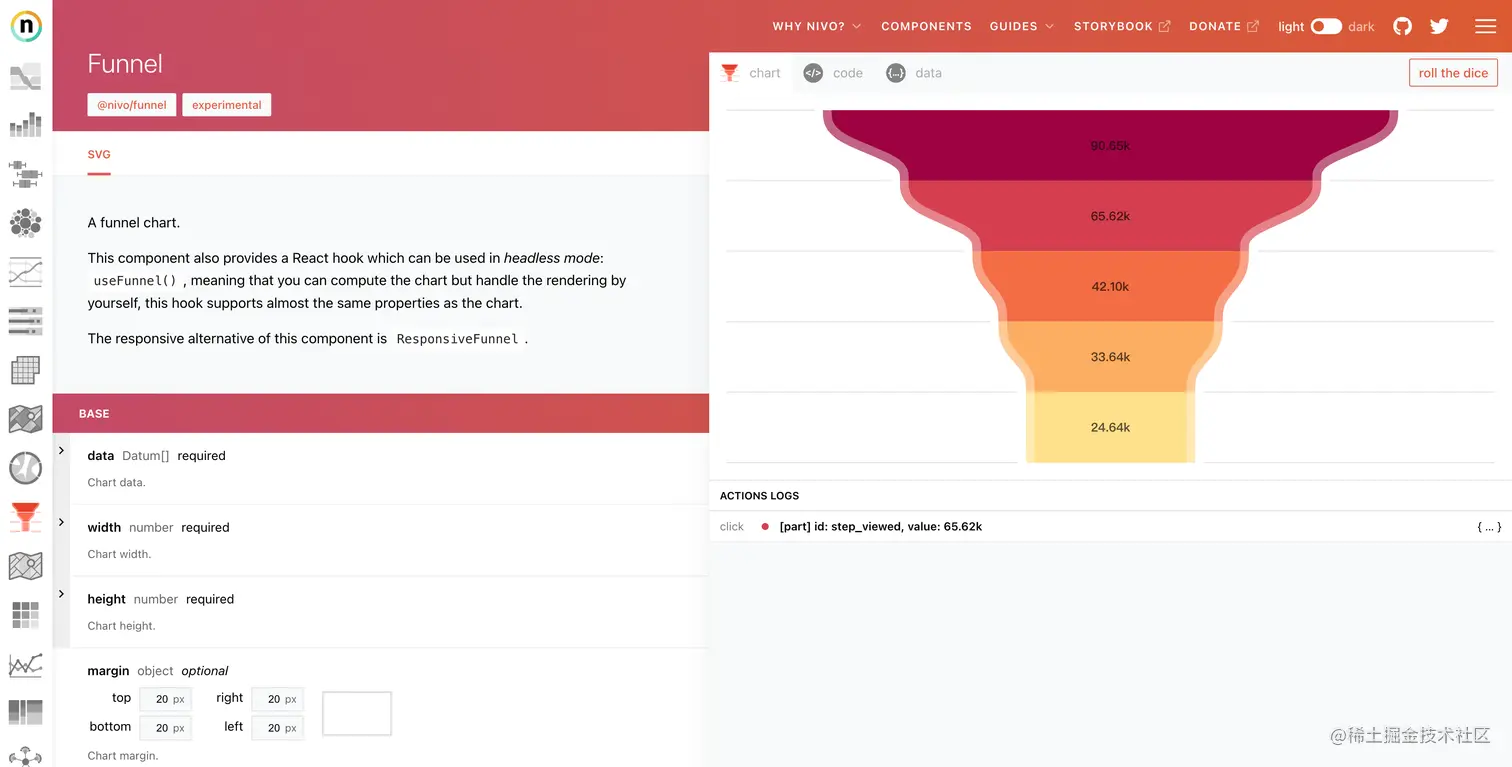Toggle the light/dark theme switch
1512x767 pixels.
(1326, 27)
